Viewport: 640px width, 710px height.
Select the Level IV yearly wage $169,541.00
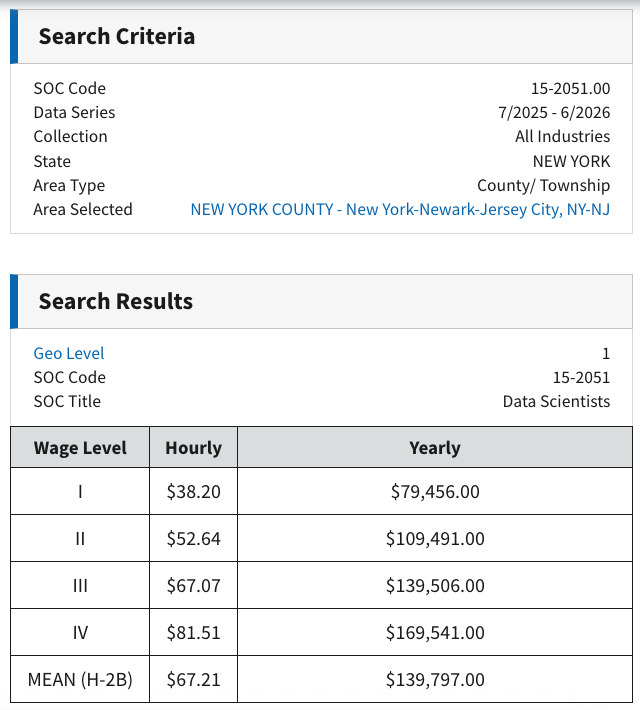click(x=435, y=633)
